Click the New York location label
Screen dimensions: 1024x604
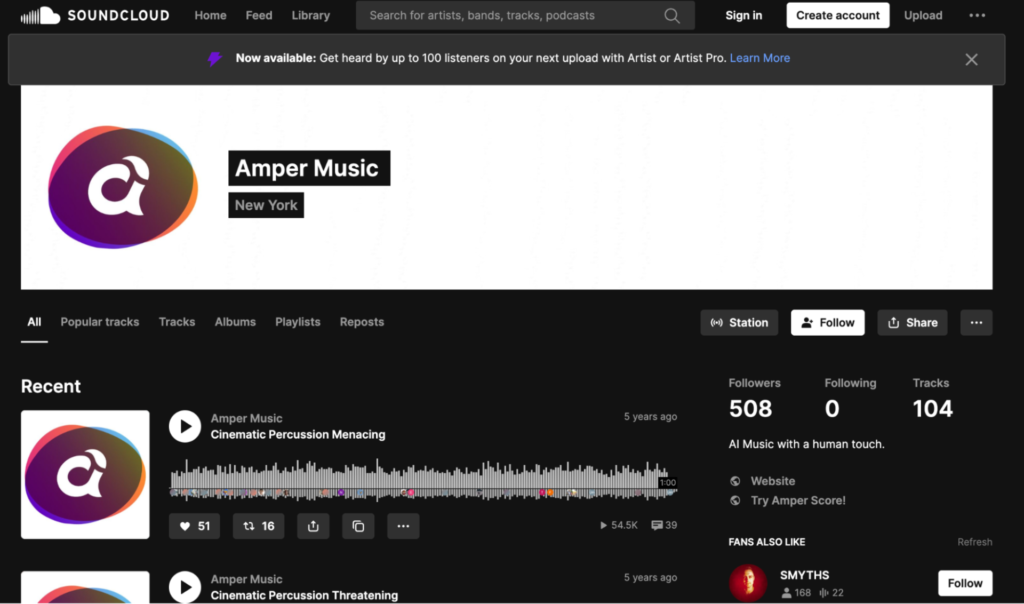[266, 205]
